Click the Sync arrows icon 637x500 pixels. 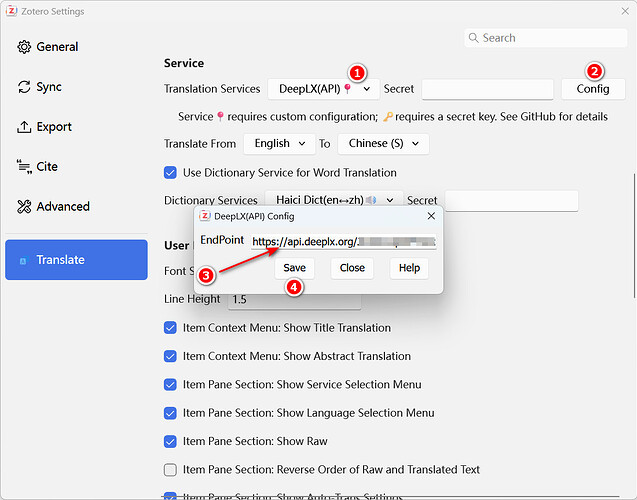click(x=25, y=87)
